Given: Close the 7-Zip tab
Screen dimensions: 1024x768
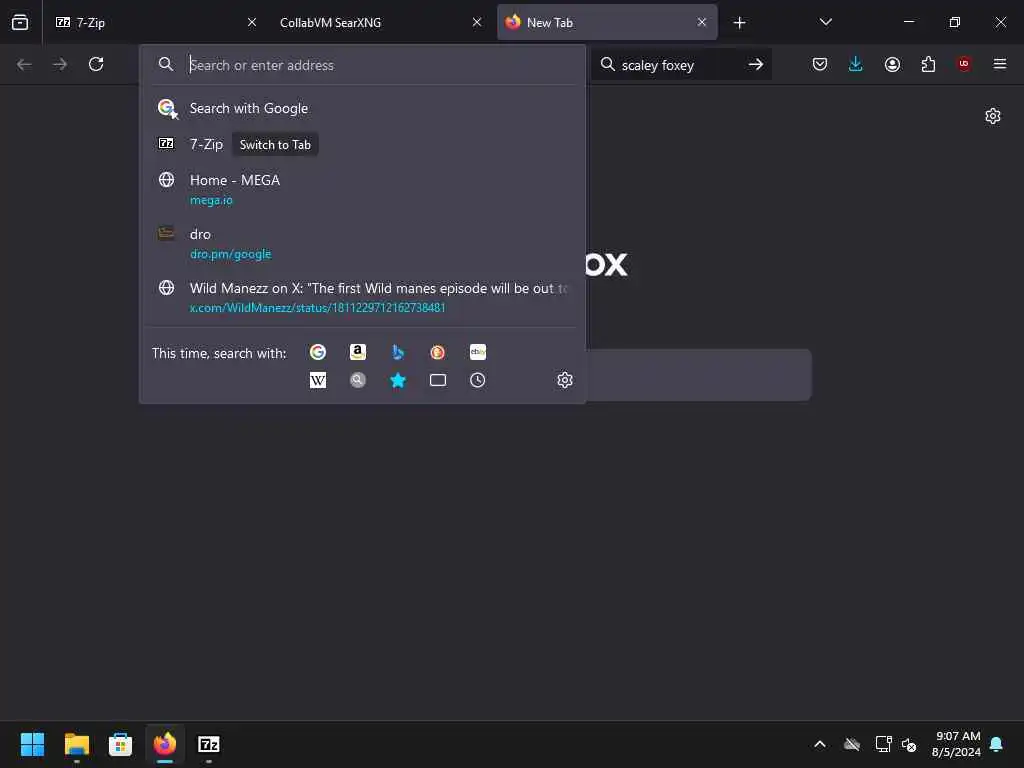Looking at the screenshot, I should pyautogui.click(x=251, y=22).
